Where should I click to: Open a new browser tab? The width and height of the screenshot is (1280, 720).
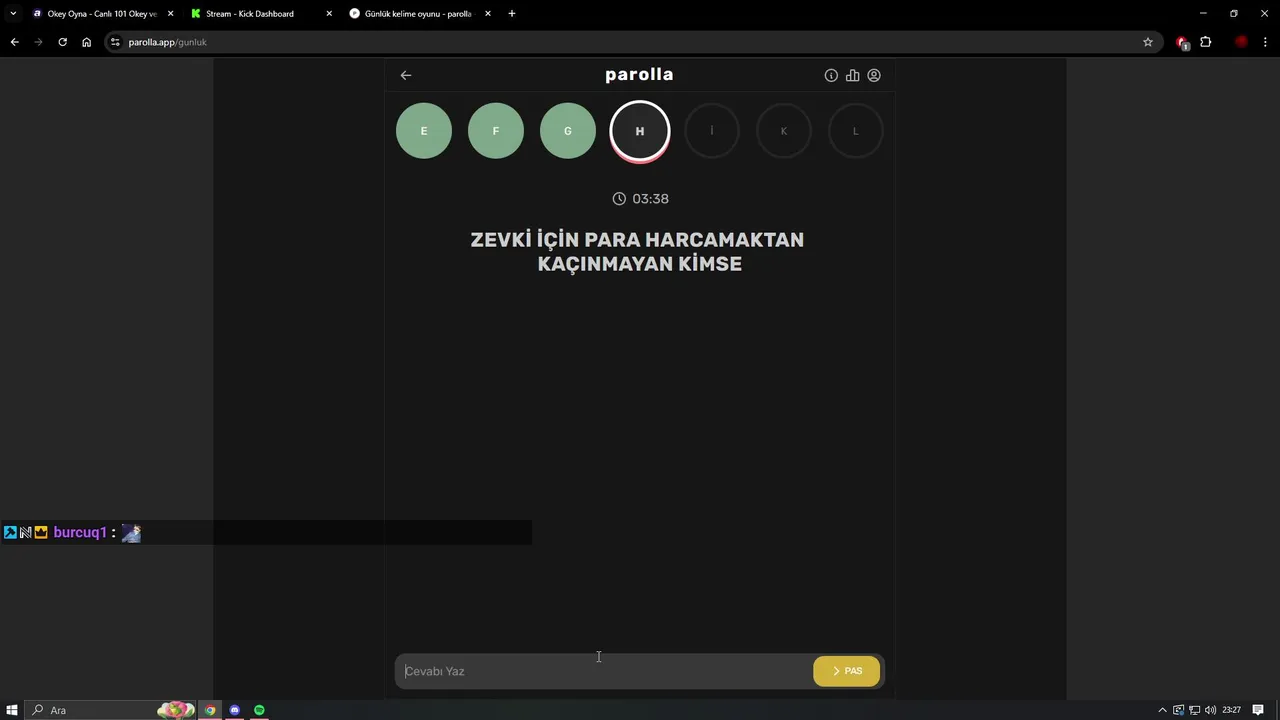[512, 14]
